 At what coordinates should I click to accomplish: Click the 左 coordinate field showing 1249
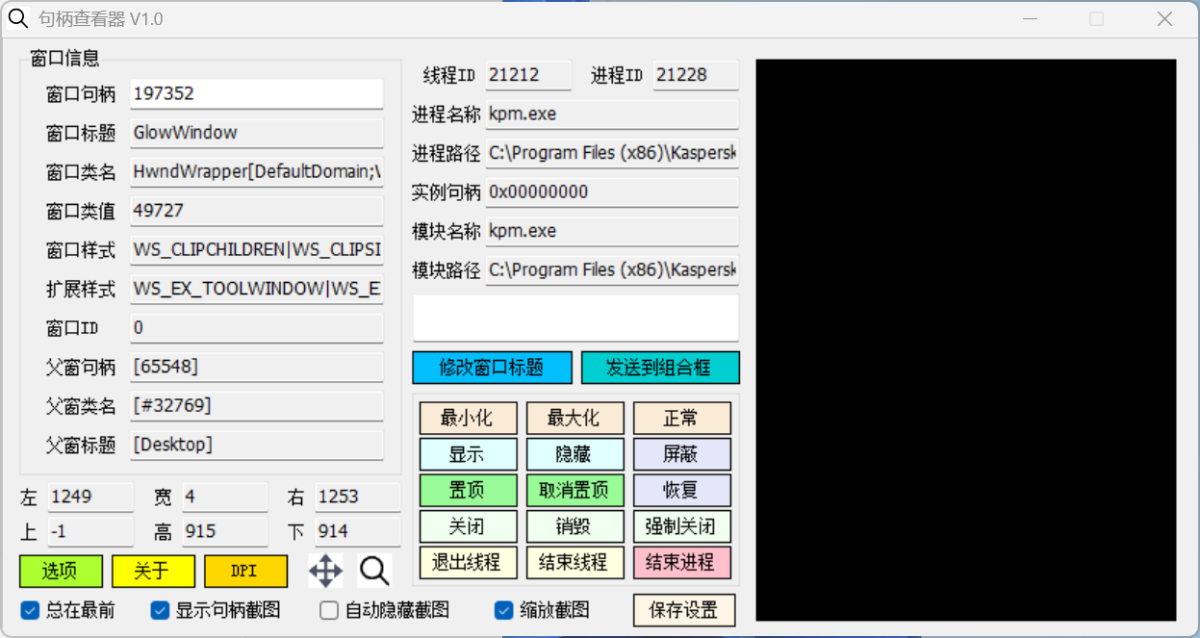pyautogui.click(x=90, y=497)
